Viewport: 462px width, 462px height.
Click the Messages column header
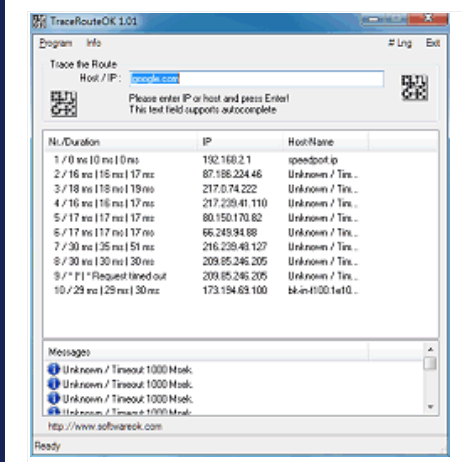(207, 352)
